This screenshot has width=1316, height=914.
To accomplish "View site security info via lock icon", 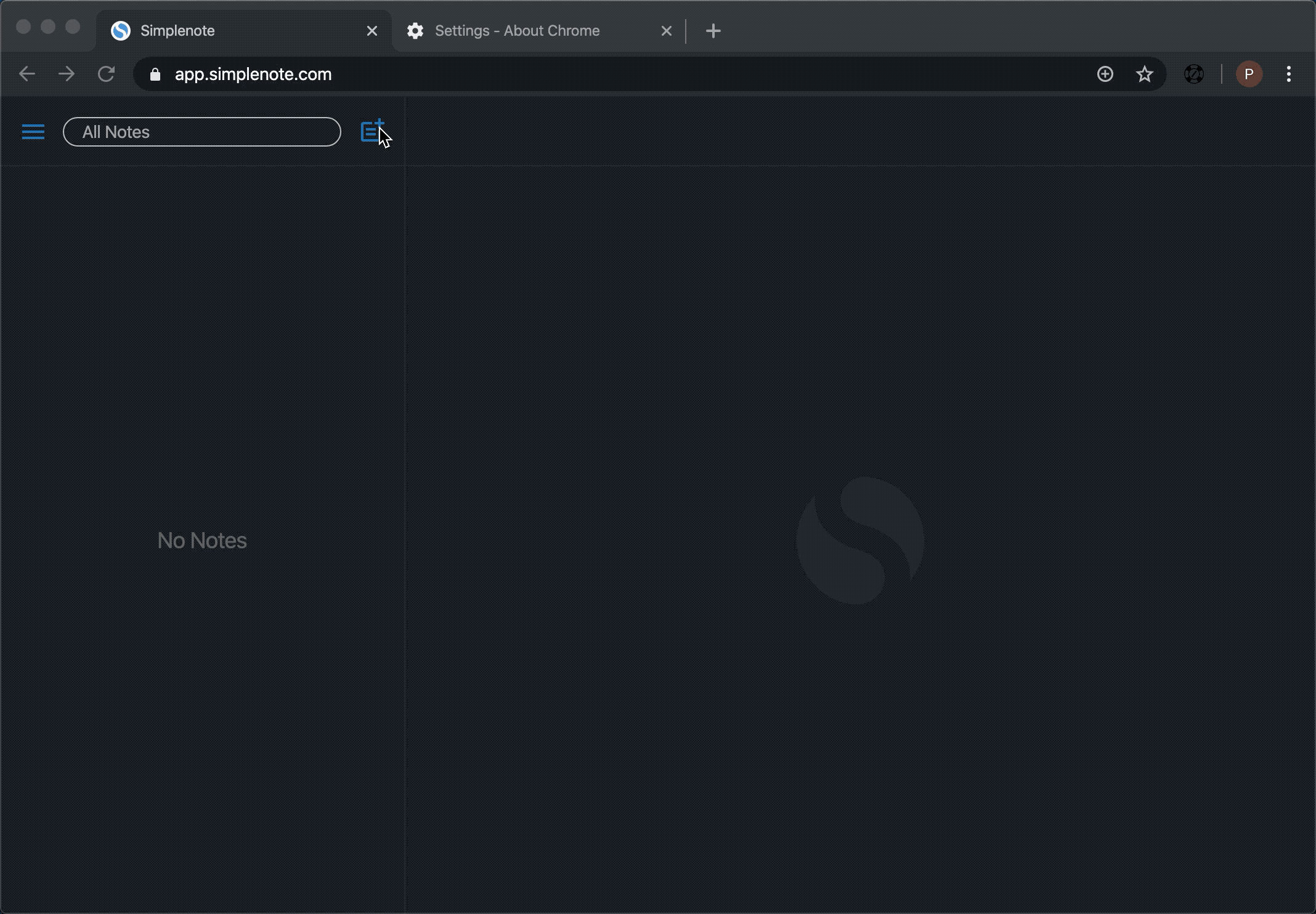I will 155,74.
